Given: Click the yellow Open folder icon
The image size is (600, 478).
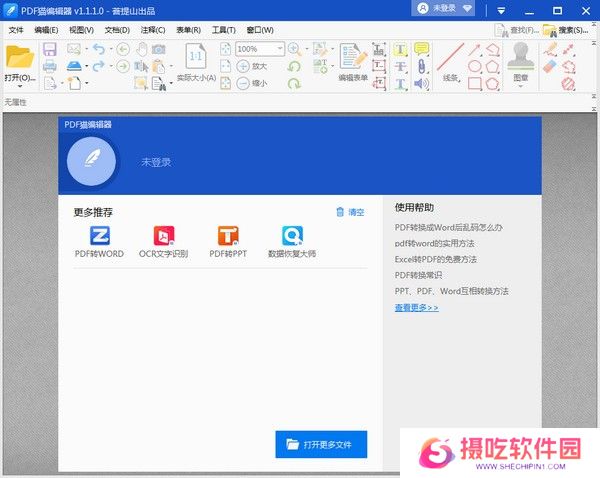Looking at the screenshot, I should coord(20,57).
